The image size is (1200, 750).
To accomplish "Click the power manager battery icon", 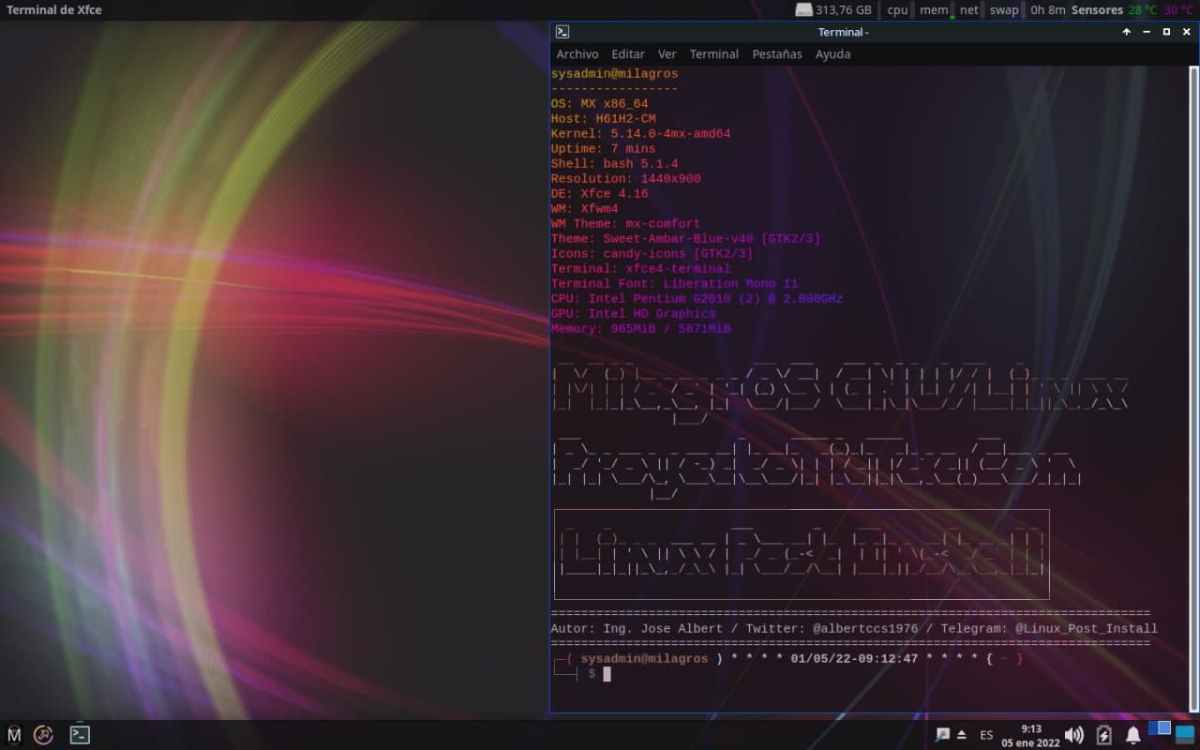I will coord(1104,735).
